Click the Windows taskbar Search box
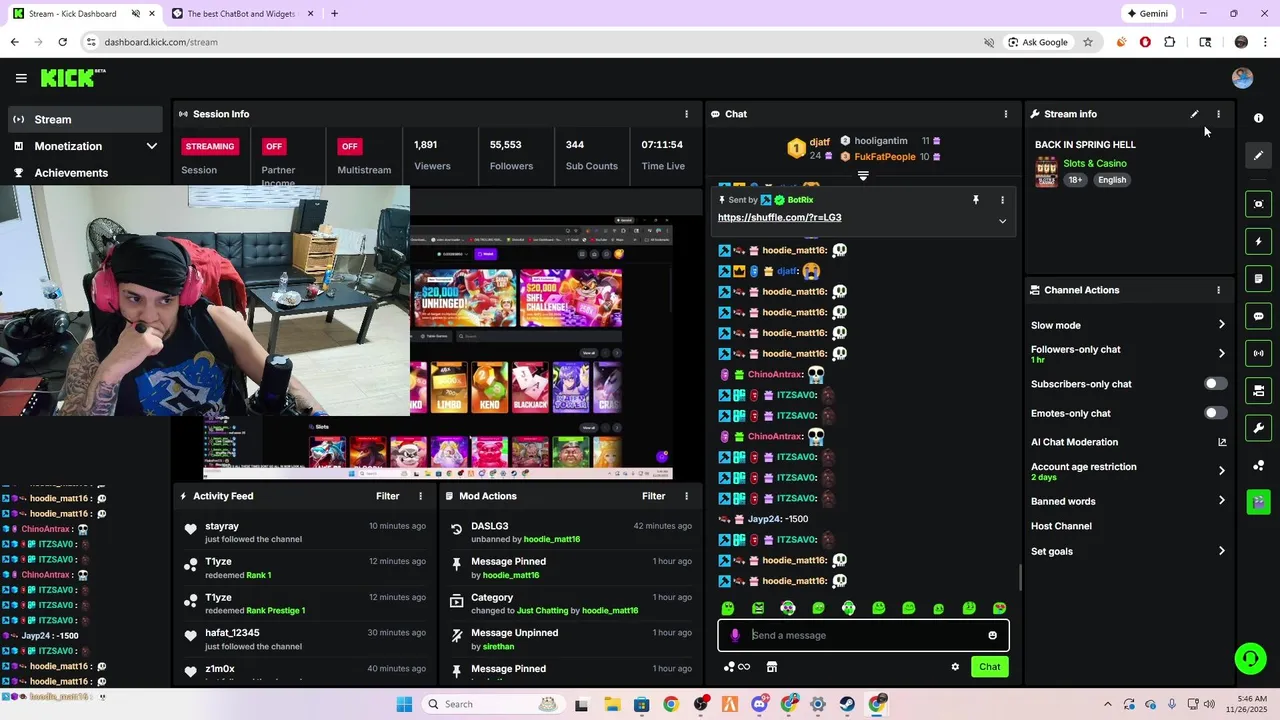 (493, 704)
